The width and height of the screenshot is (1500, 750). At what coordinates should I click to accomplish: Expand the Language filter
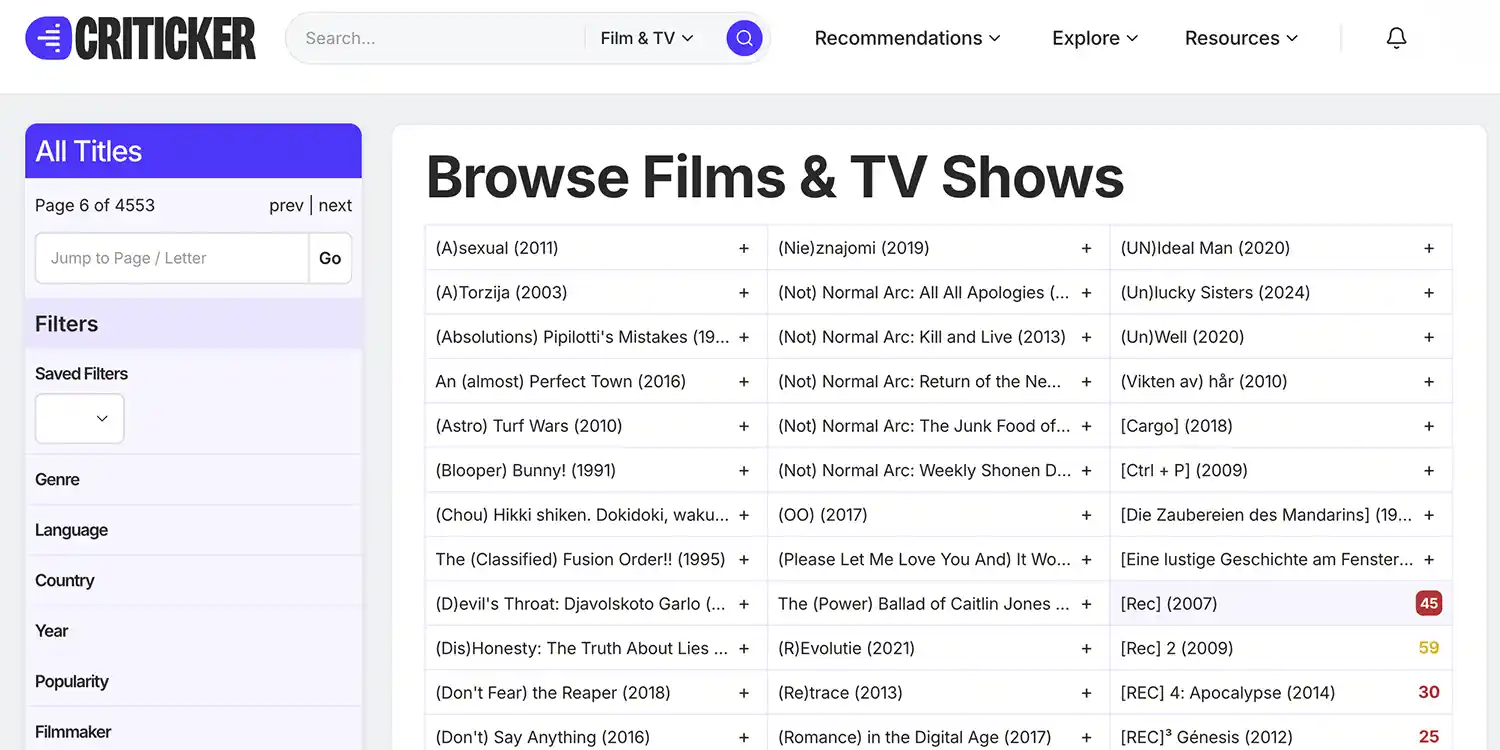pos(193,530)
